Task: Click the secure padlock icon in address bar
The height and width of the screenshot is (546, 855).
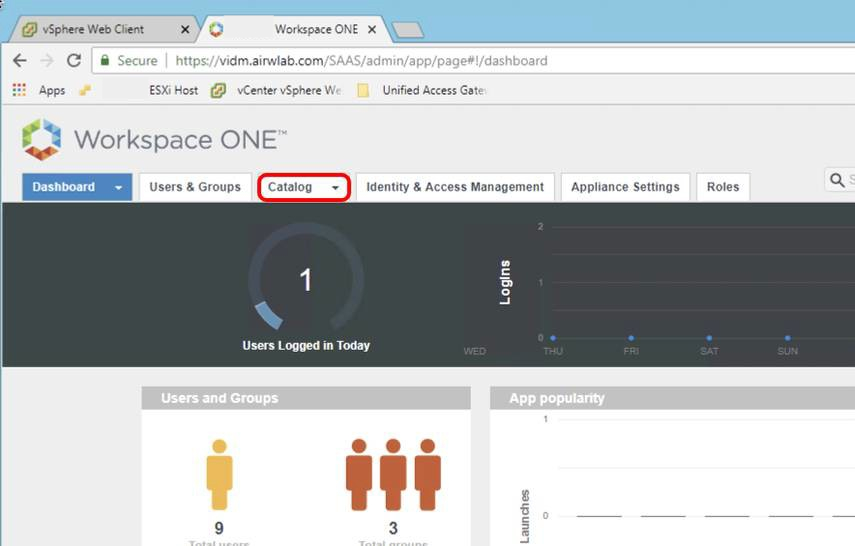Action: 105,61
